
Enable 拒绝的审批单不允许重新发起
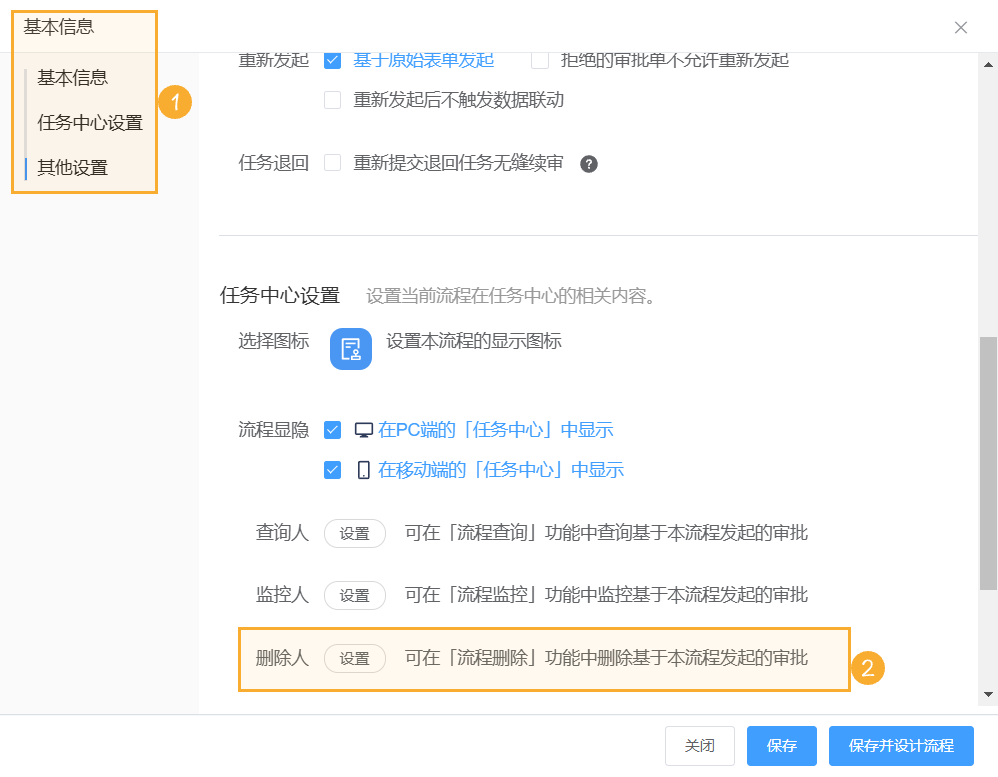[x=540, y=60]
